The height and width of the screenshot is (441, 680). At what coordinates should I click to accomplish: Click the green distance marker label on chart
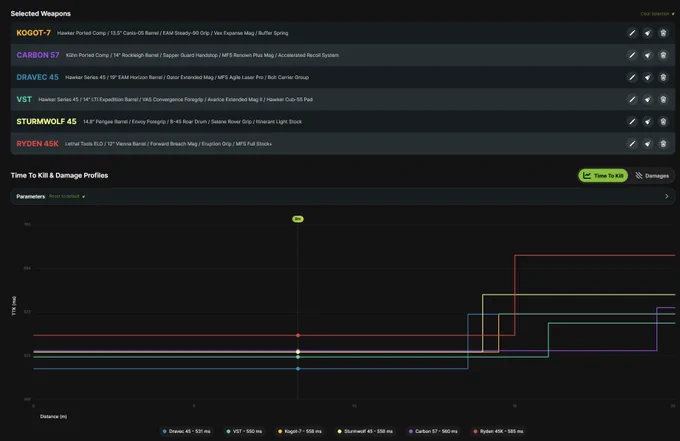point(298,219)
